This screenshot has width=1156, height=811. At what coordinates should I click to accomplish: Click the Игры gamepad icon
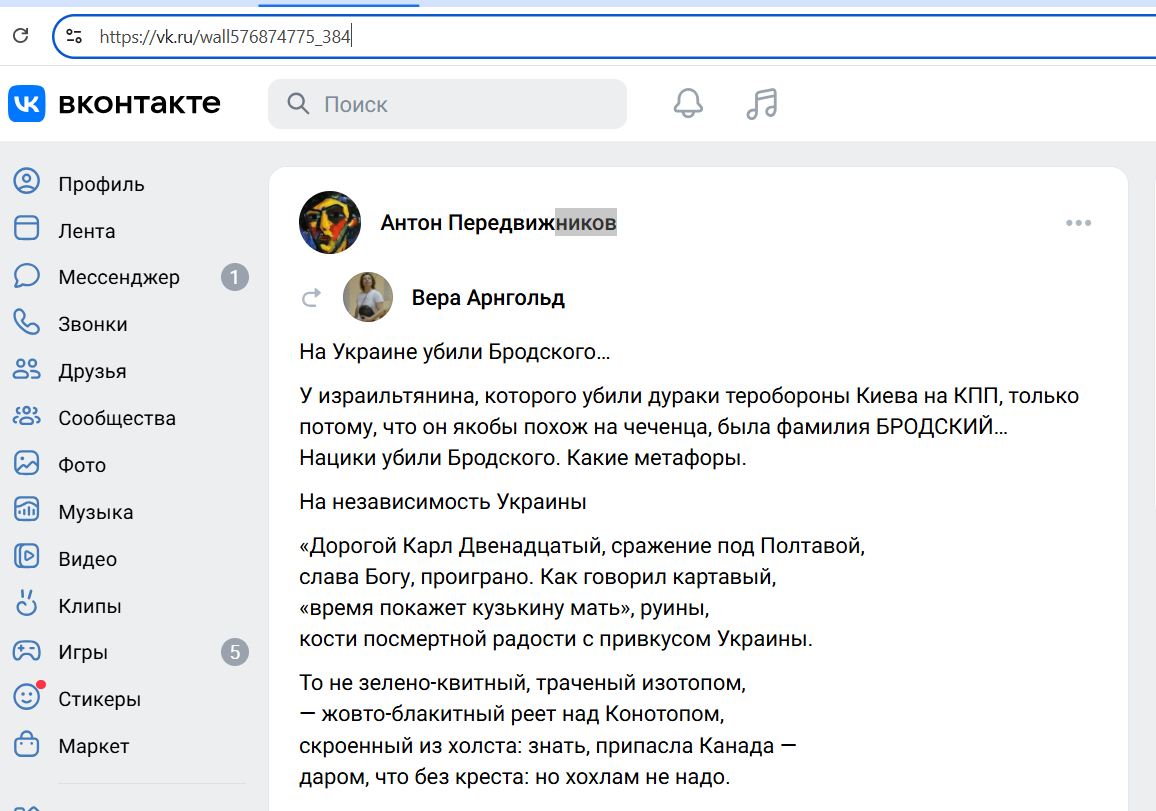coord(27,651)
